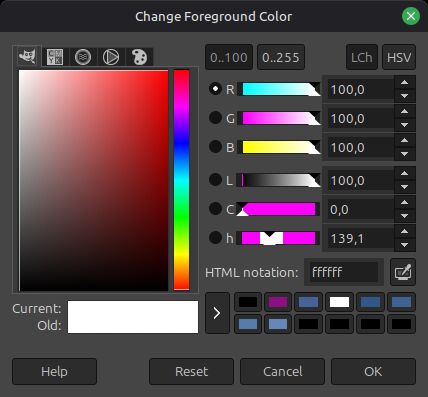Click the Old color preview
Image resolution: width=428 pixels, height=397 pixels.
pos(133,325)
